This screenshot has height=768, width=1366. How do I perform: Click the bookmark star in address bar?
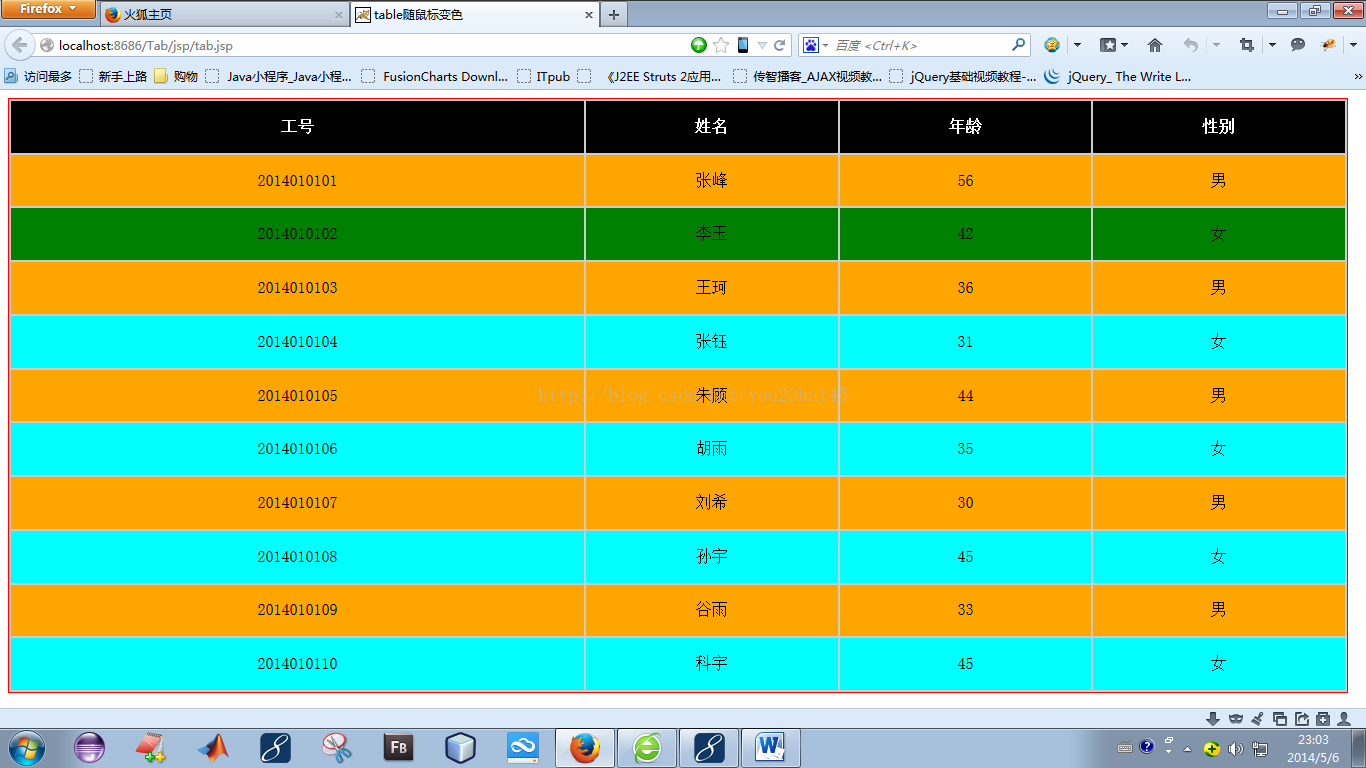(x=721, y=45)
